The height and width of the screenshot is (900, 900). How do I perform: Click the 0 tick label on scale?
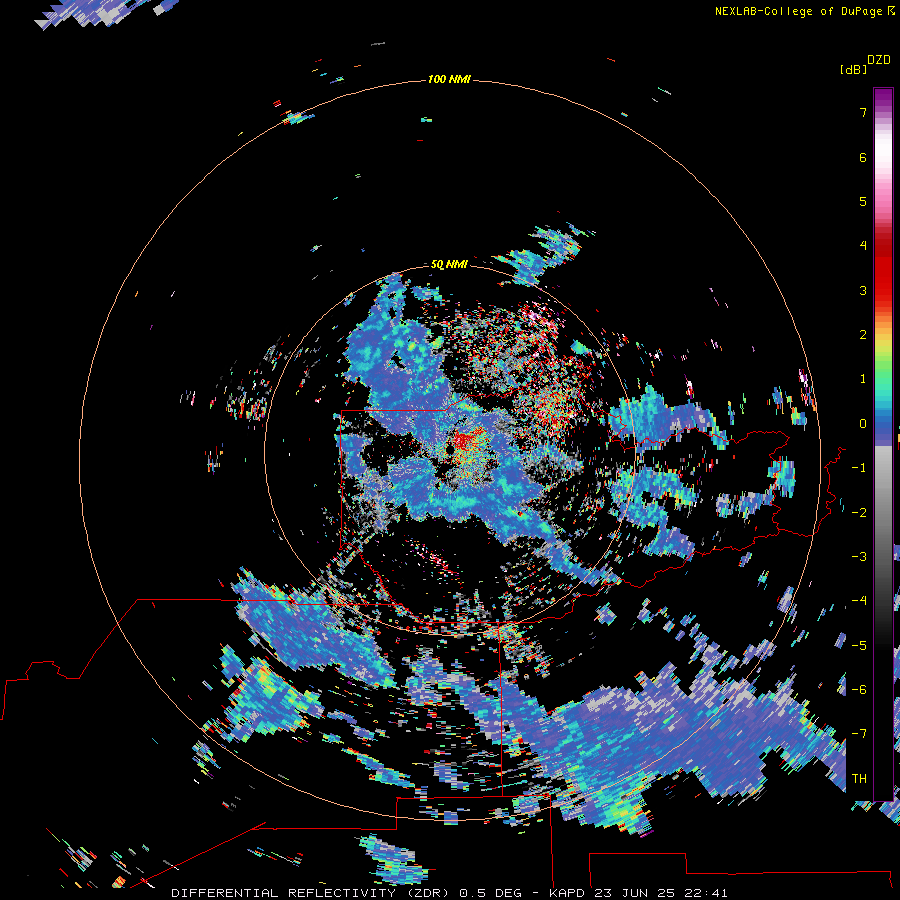[x=863, y=424]
